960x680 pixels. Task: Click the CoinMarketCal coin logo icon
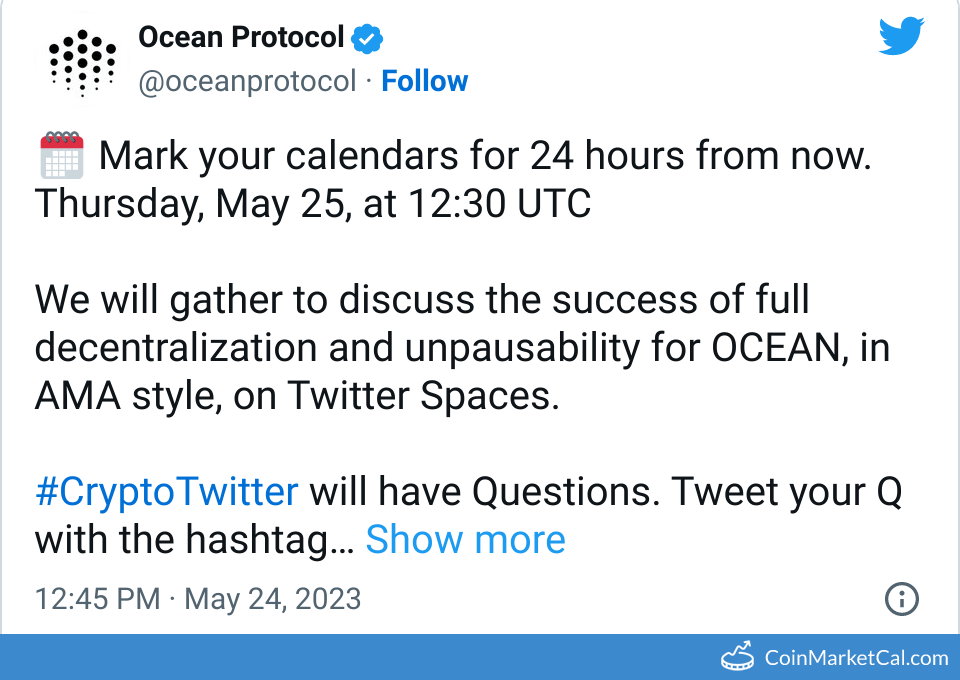pyautogui.click(x=738, y=657)
